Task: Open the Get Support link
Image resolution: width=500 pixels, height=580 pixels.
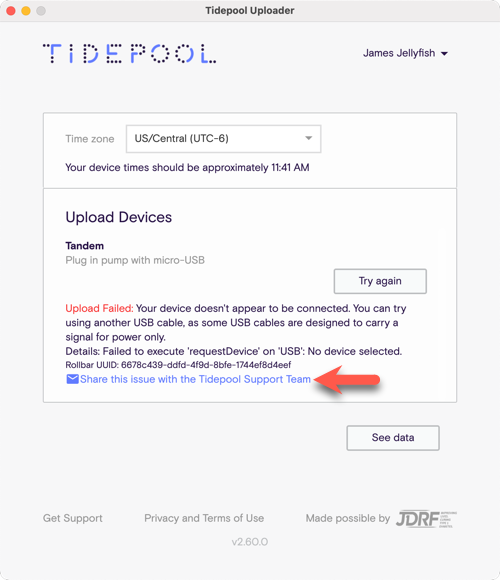Action: coord(73,518)
